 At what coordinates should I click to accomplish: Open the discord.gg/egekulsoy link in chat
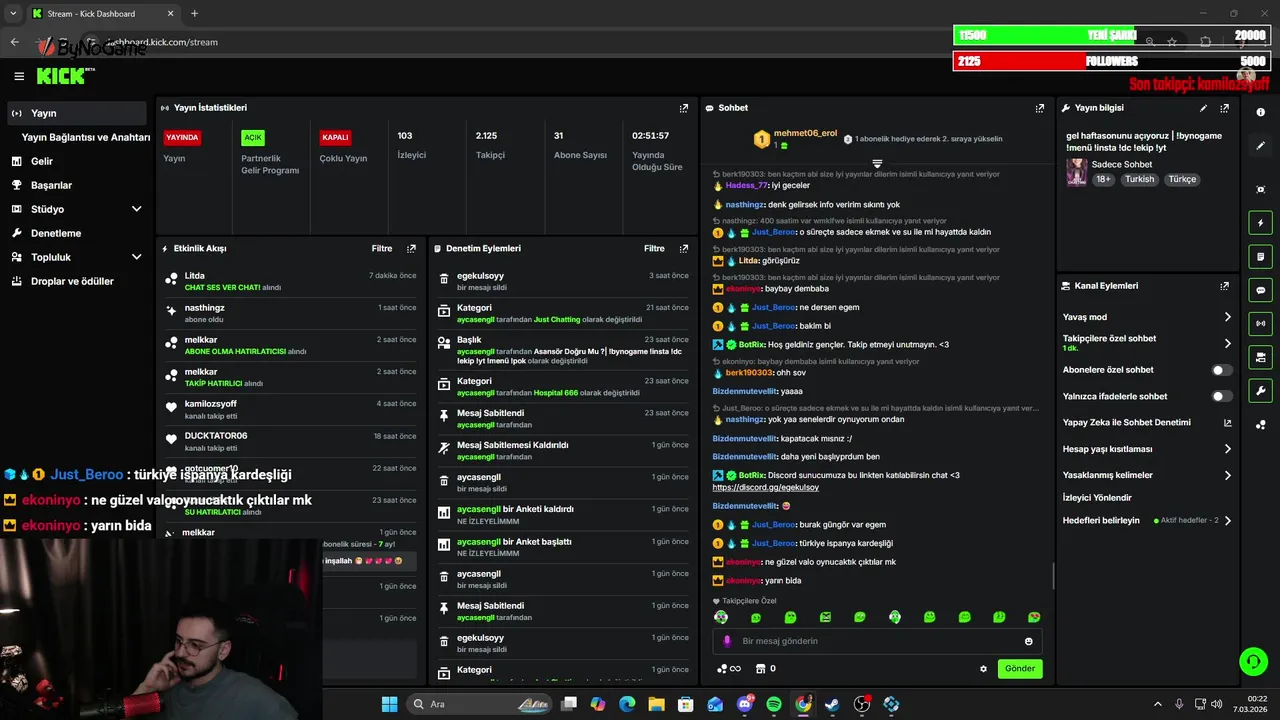766,488
